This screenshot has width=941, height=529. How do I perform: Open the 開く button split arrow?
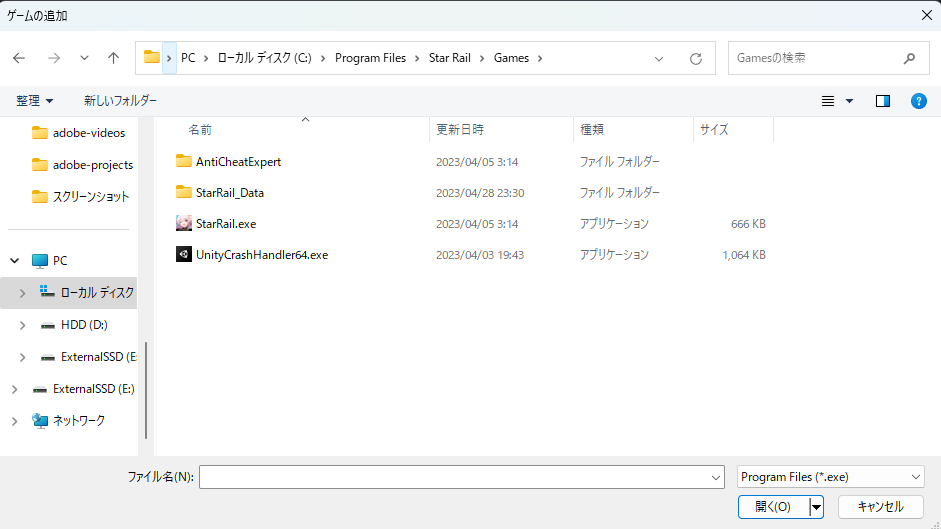pyautogui.click(x=816, y=507)
